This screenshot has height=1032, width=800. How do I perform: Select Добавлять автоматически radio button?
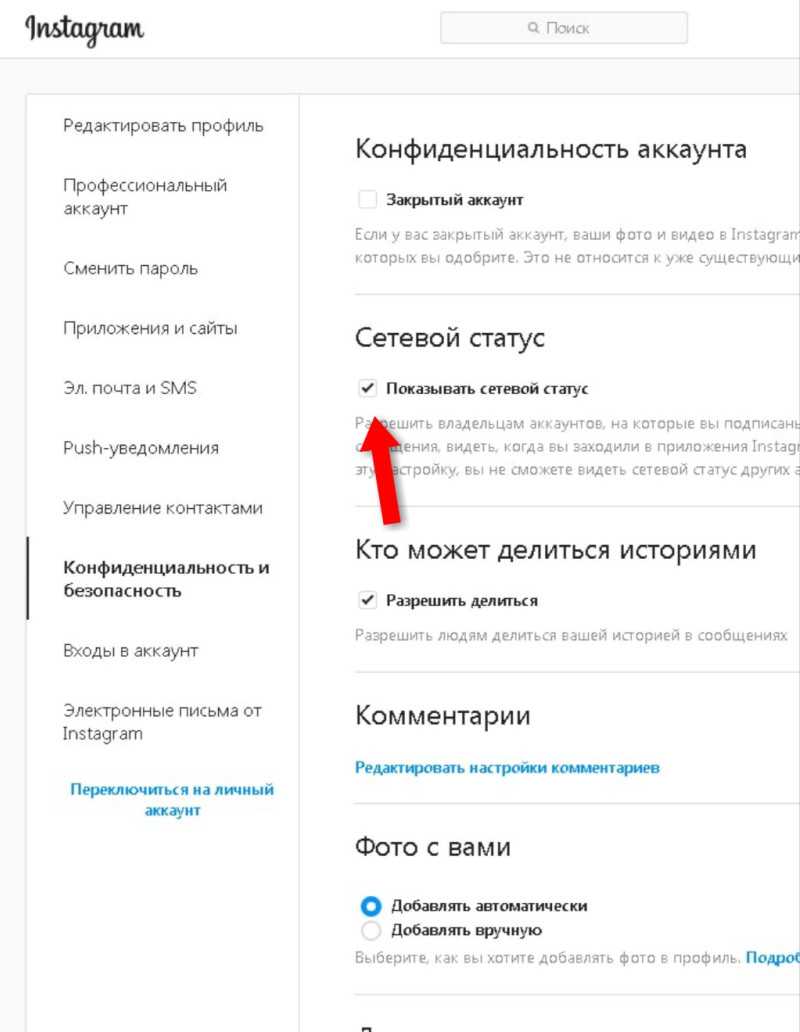click(371, 906)
